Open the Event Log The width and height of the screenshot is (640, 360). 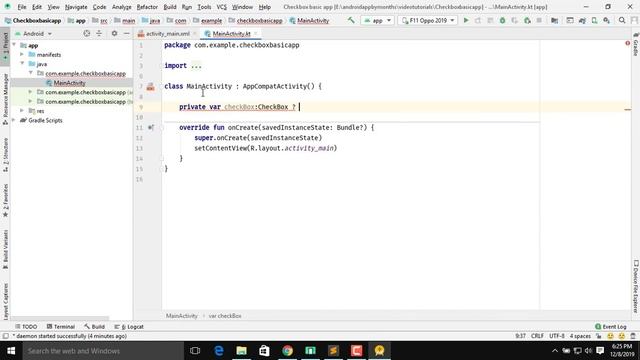611,327
